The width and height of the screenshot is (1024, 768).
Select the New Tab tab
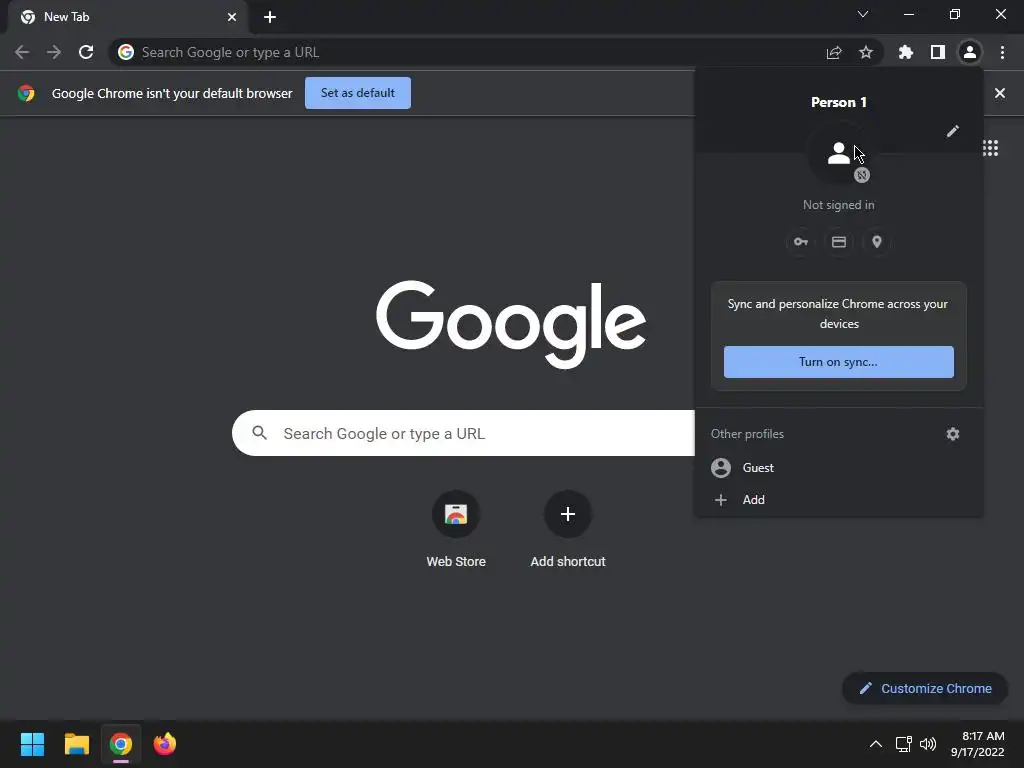click(x=128, y=17)
